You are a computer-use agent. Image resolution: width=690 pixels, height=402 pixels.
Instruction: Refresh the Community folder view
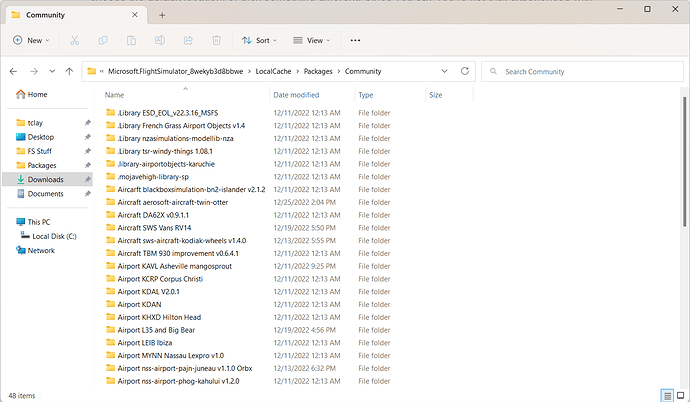[465, 71]
